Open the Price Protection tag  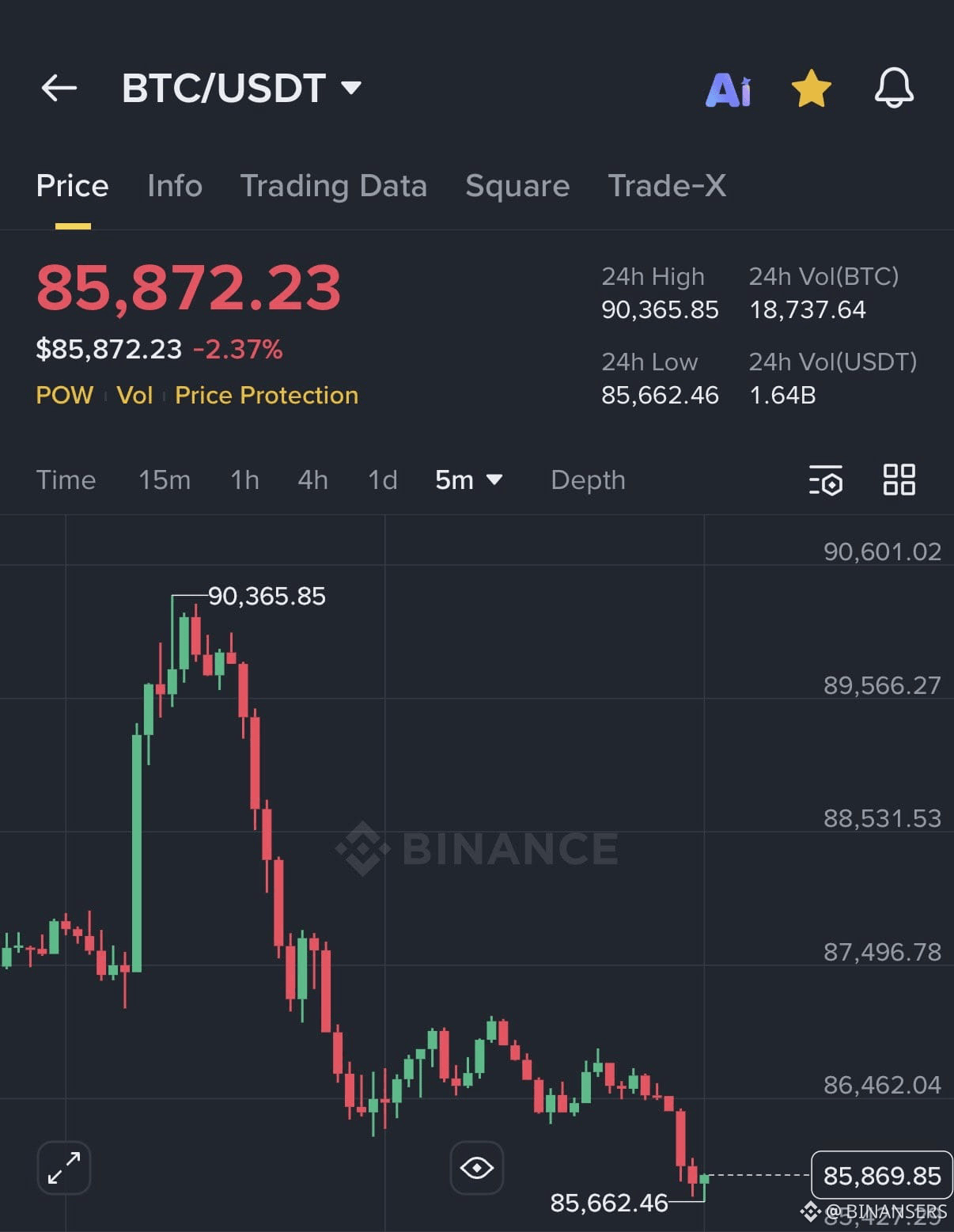(267, 395)
